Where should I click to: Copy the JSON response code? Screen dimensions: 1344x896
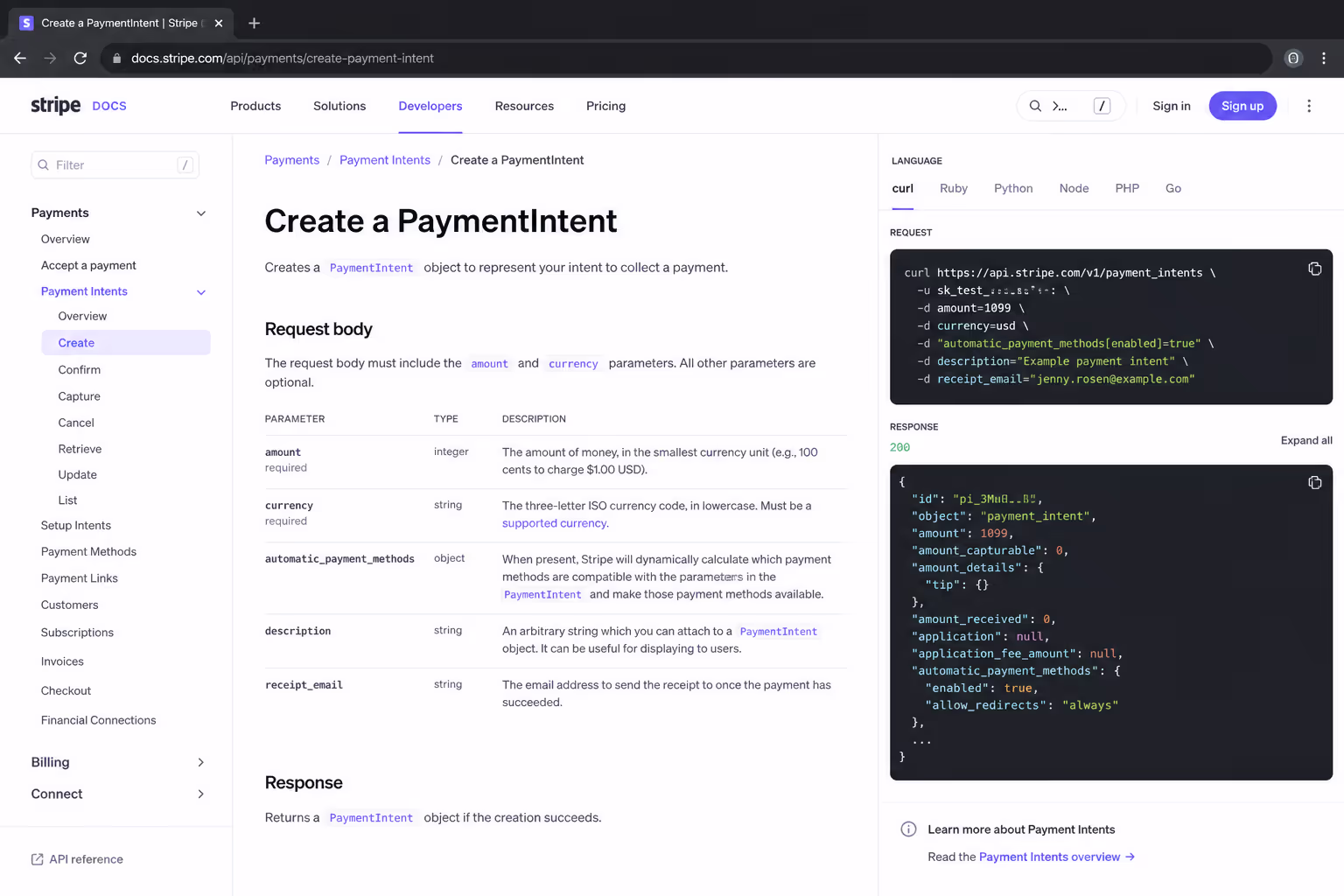pos(1314,483)
